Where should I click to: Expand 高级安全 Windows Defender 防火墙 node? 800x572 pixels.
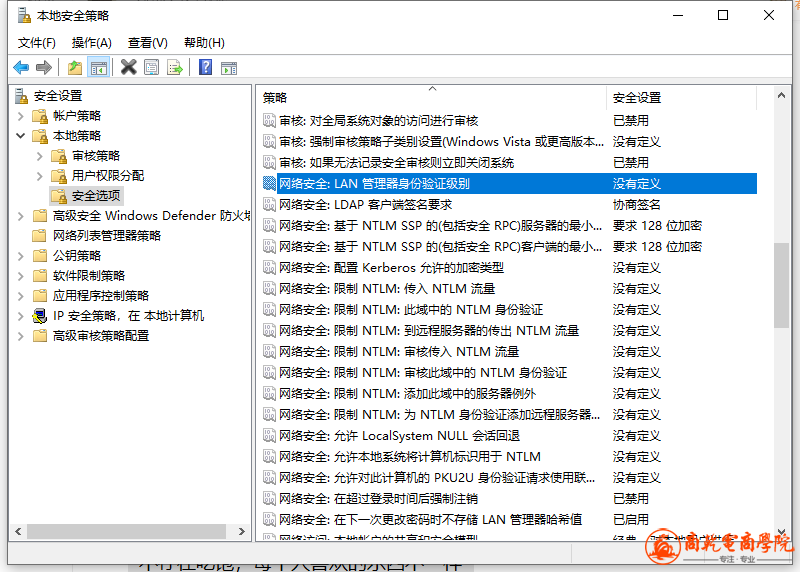(20, 216)
